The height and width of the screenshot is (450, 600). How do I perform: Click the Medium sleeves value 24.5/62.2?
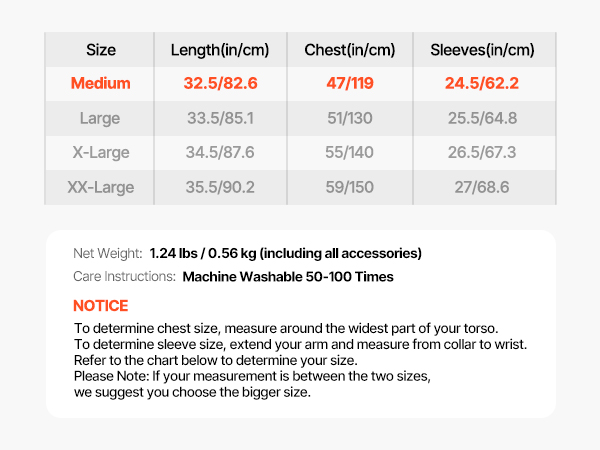(x=482, y=83)
